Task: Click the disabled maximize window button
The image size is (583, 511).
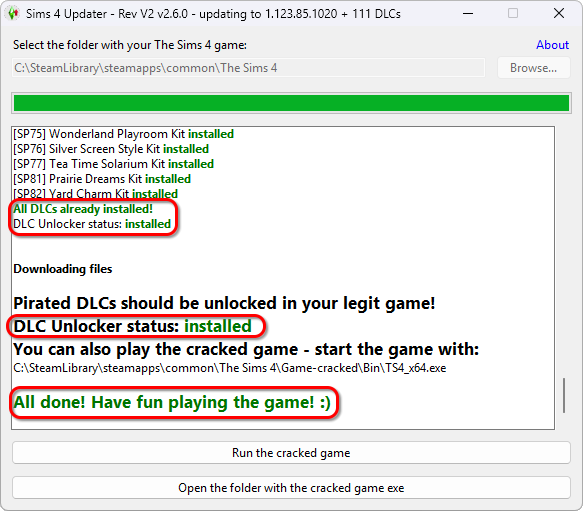Action: [x=513, y=14]
